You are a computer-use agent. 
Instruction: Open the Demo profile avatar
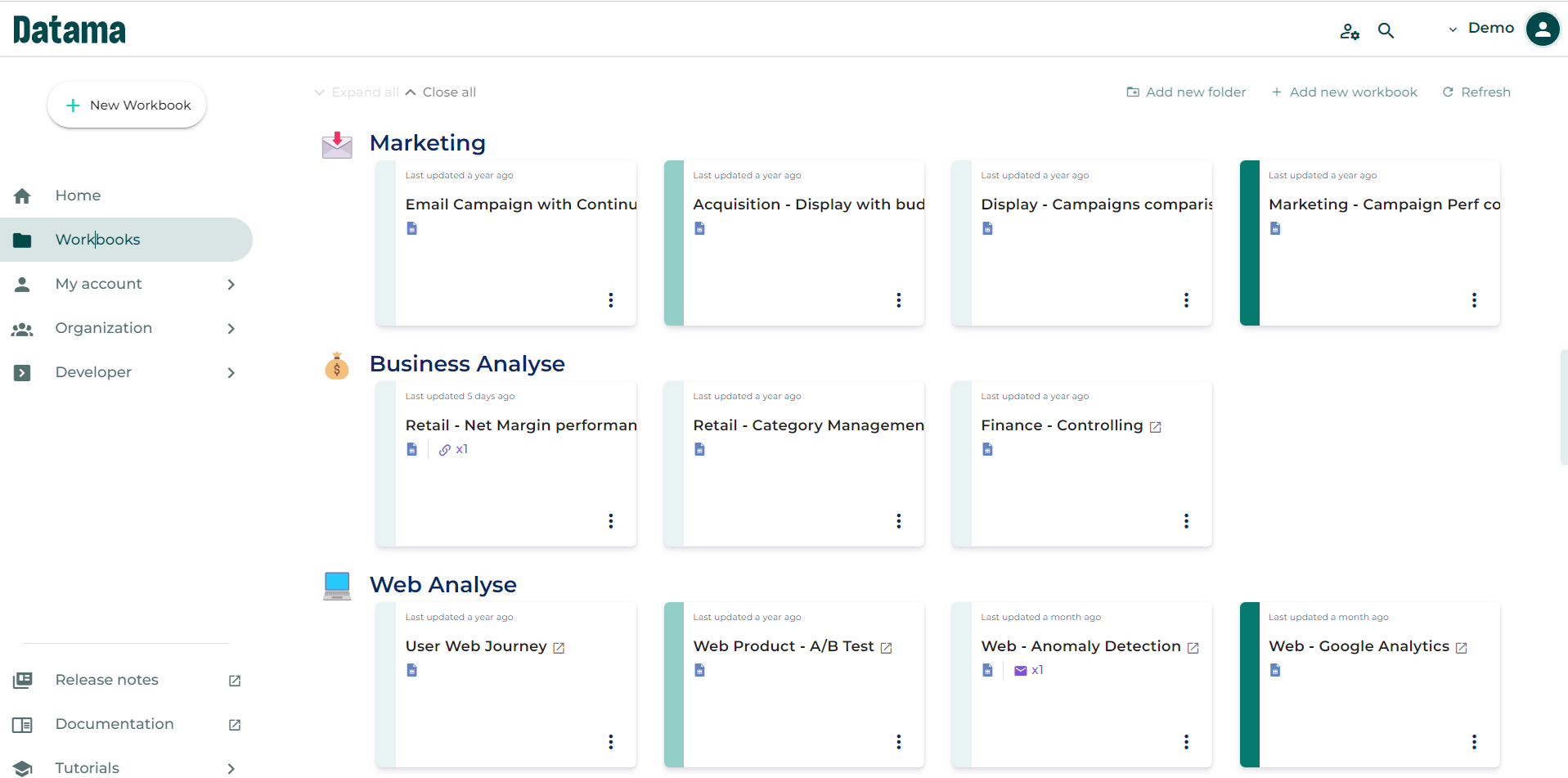pyautogui.click(x=1543, y=29)
